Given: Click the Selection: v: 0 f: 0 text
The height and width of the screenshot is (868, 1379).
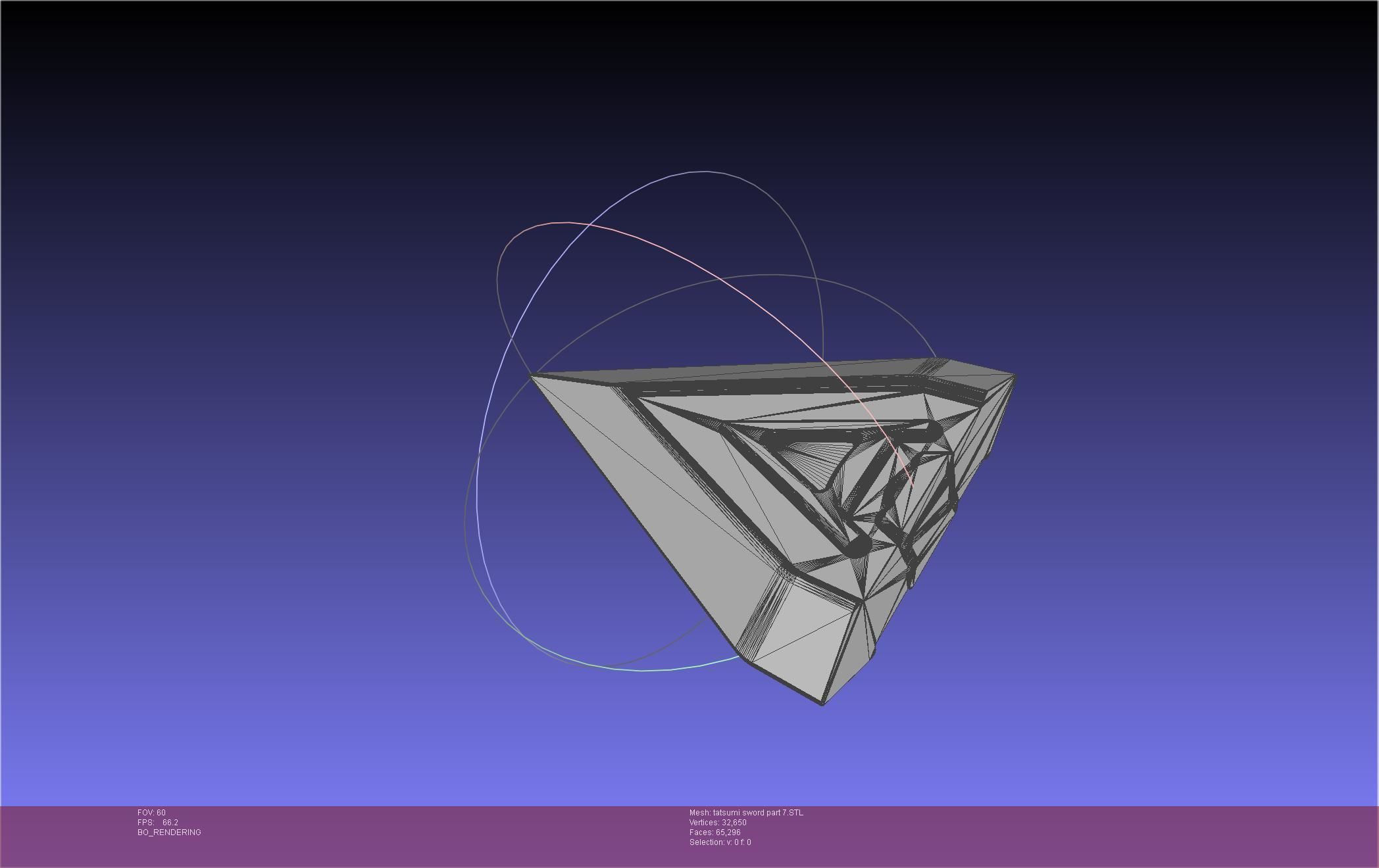Looking at the screenshot, I should pos(720,842).
